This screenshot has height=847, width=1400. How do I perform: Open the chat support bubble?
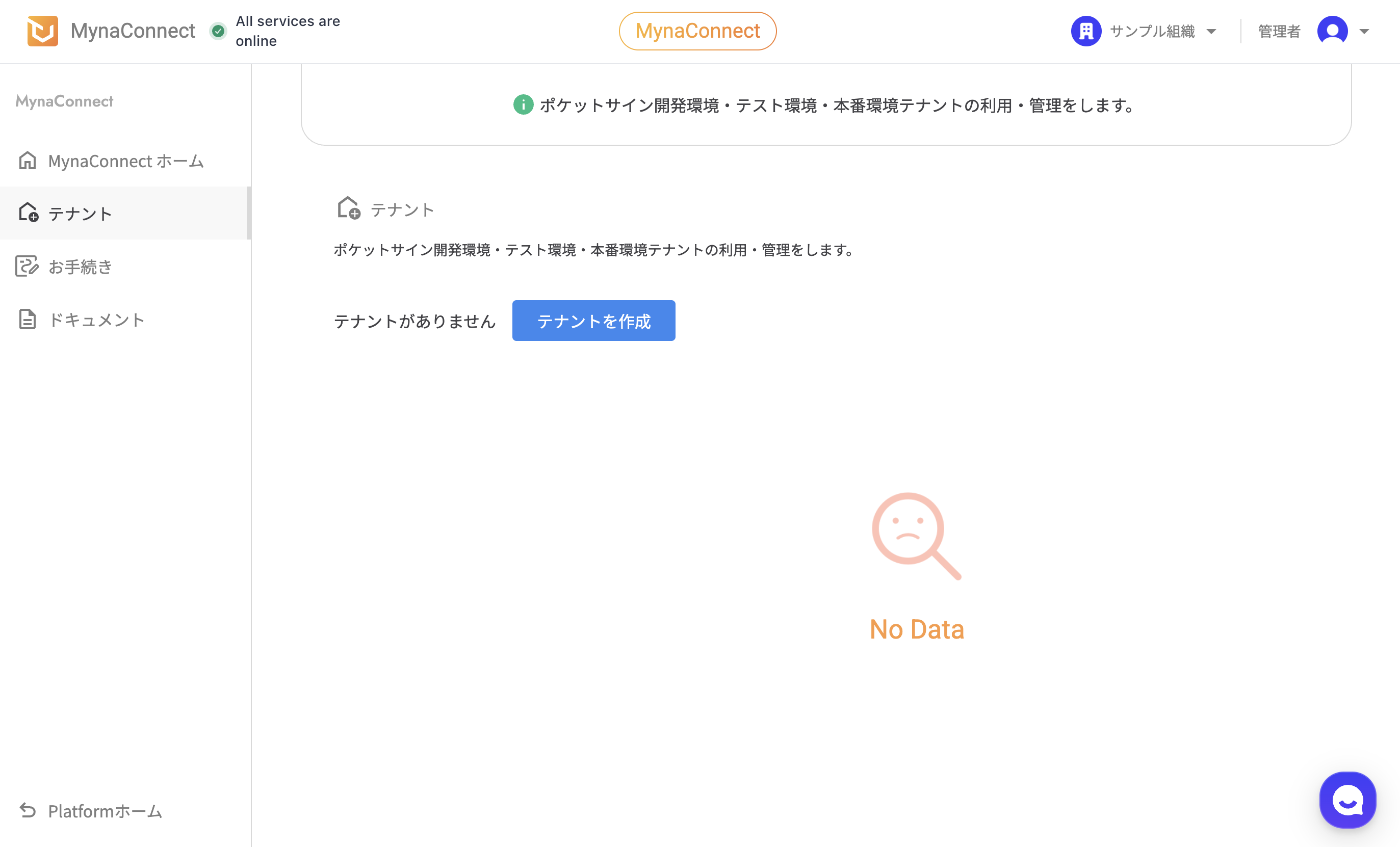tap(1347, 800)
